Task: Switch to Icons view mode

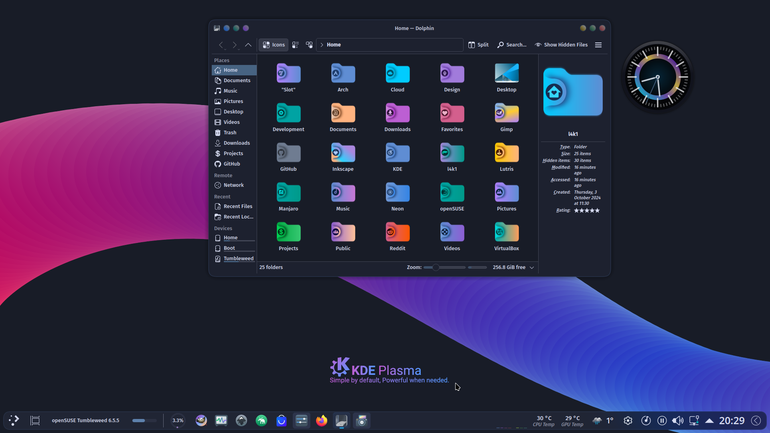Action: (274, 45)
